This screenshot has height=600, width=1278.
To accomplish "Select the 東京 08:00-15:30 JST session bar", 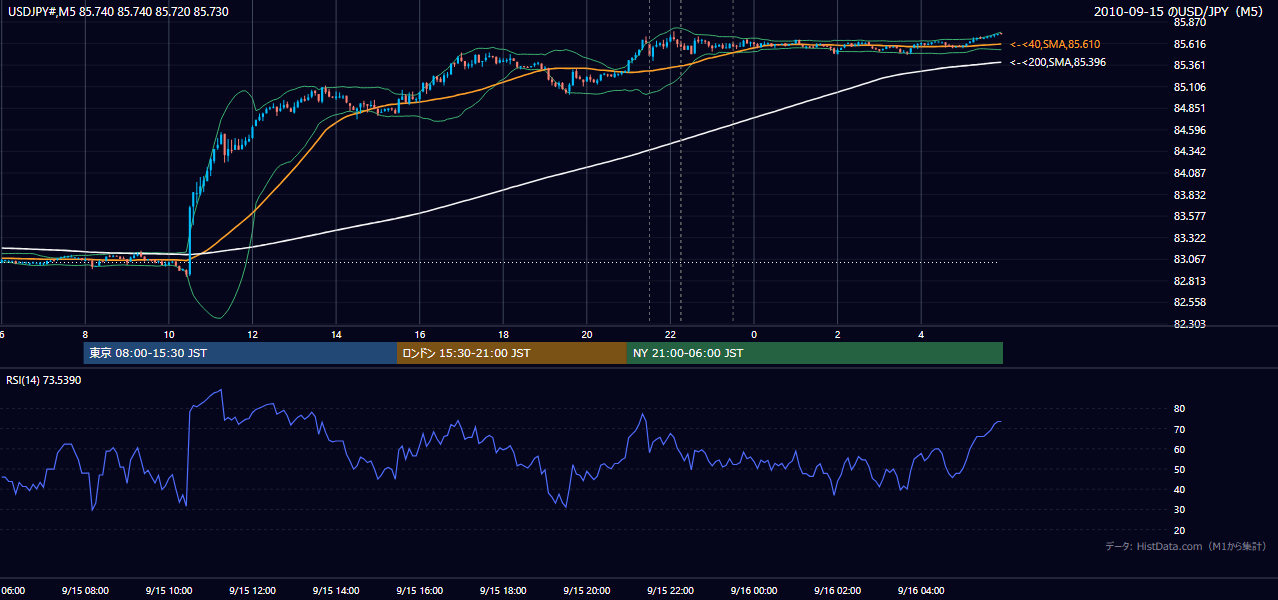I will point(240,353).
